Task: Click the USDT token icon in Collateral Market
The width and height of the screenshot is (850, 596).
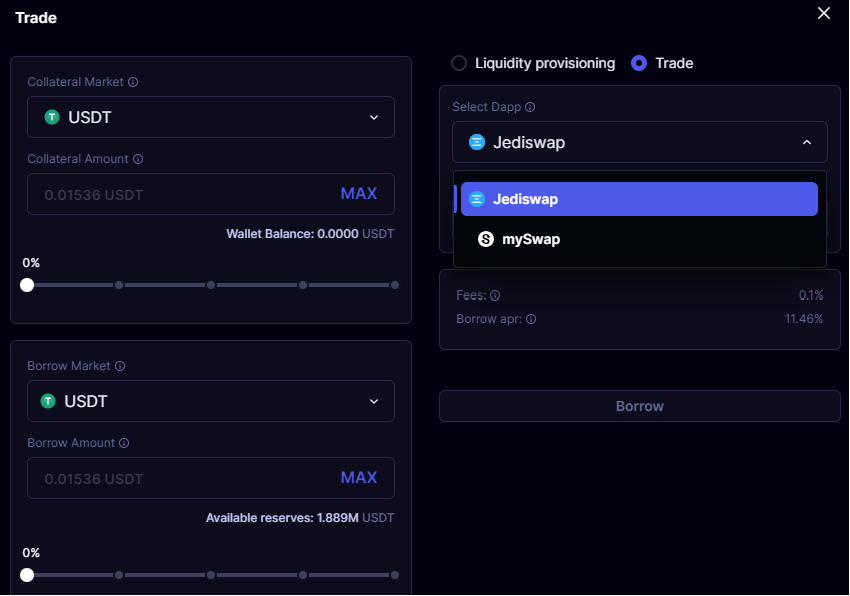Action: (x=52, y=117)
